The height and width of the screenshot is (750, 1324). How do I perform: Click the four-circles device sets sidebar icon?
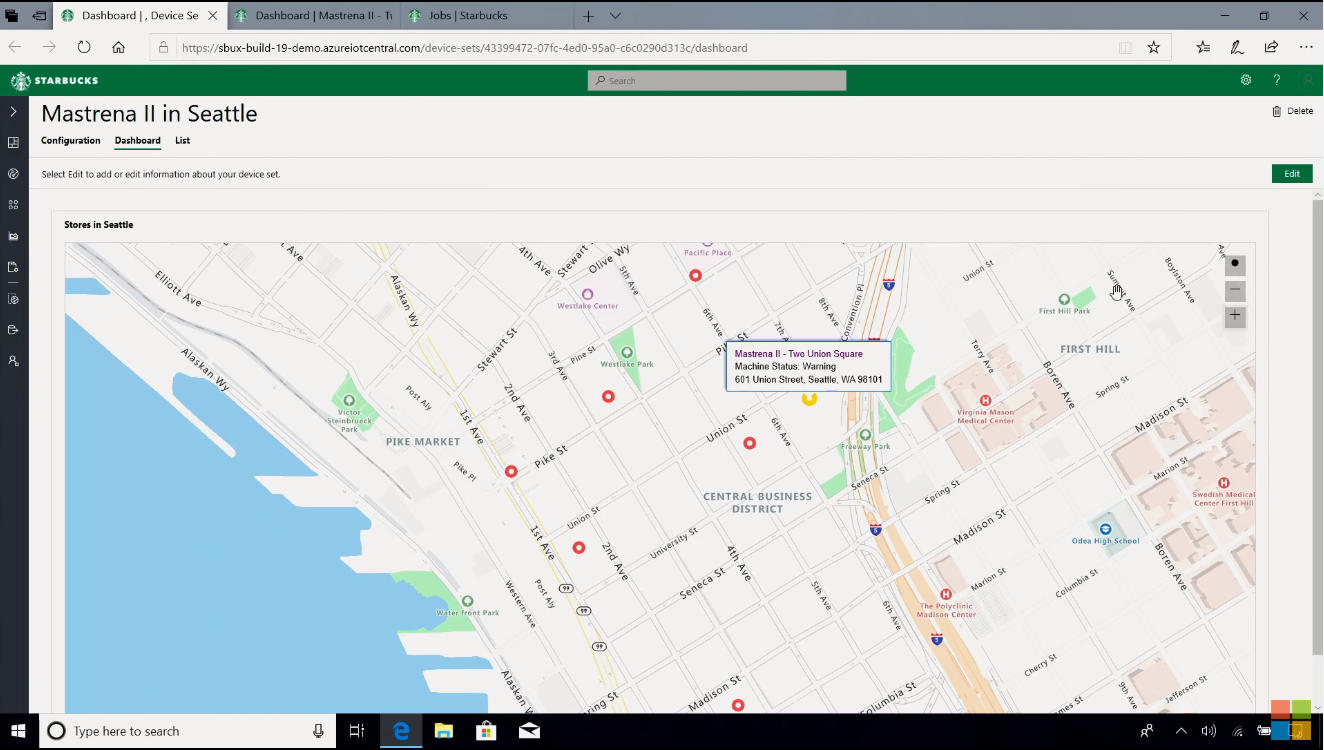[13, 205]
